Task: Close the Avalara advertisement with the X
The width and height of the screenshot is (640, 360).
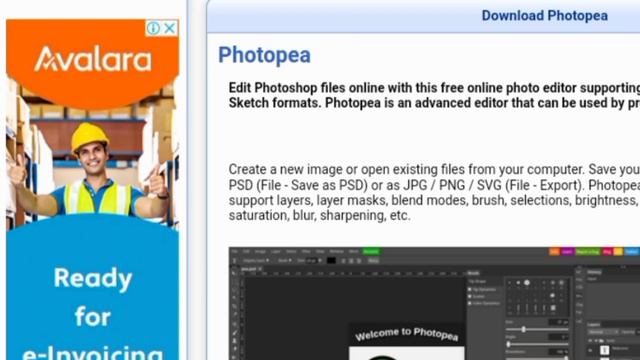Action: 170,28
